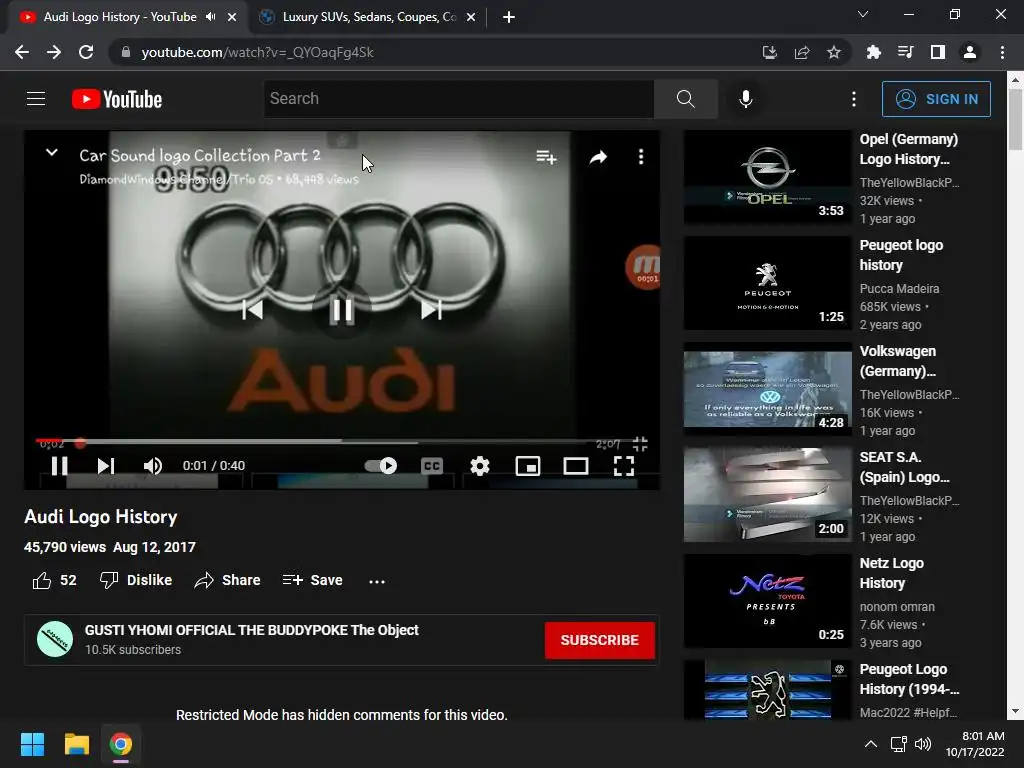The height and width of the screenshot is (768, 1024).
Task: Open the Chrome profile icon
Action: [x=970, y=52]
